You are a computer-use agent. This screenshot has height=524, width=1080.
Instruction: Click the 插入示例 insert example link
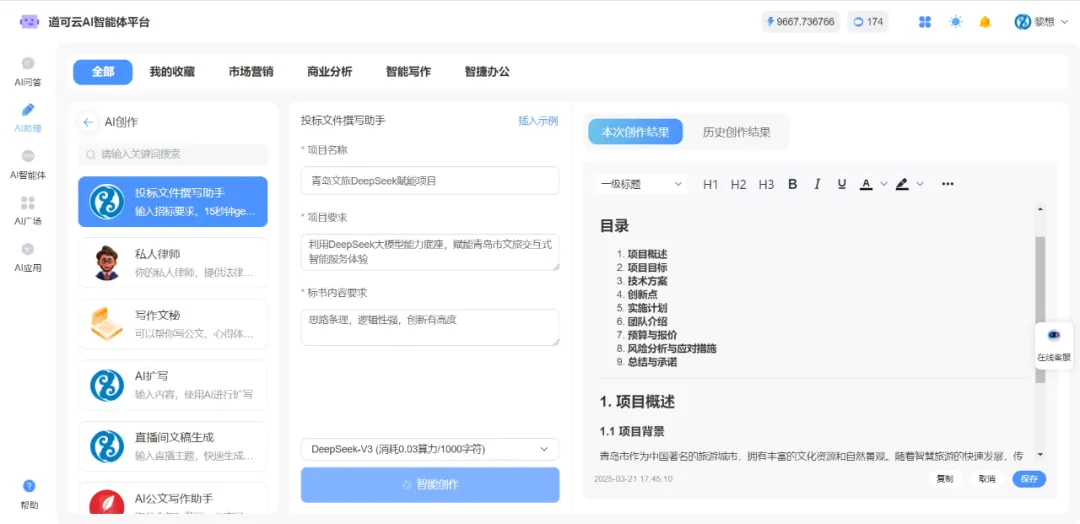(538, 120)
